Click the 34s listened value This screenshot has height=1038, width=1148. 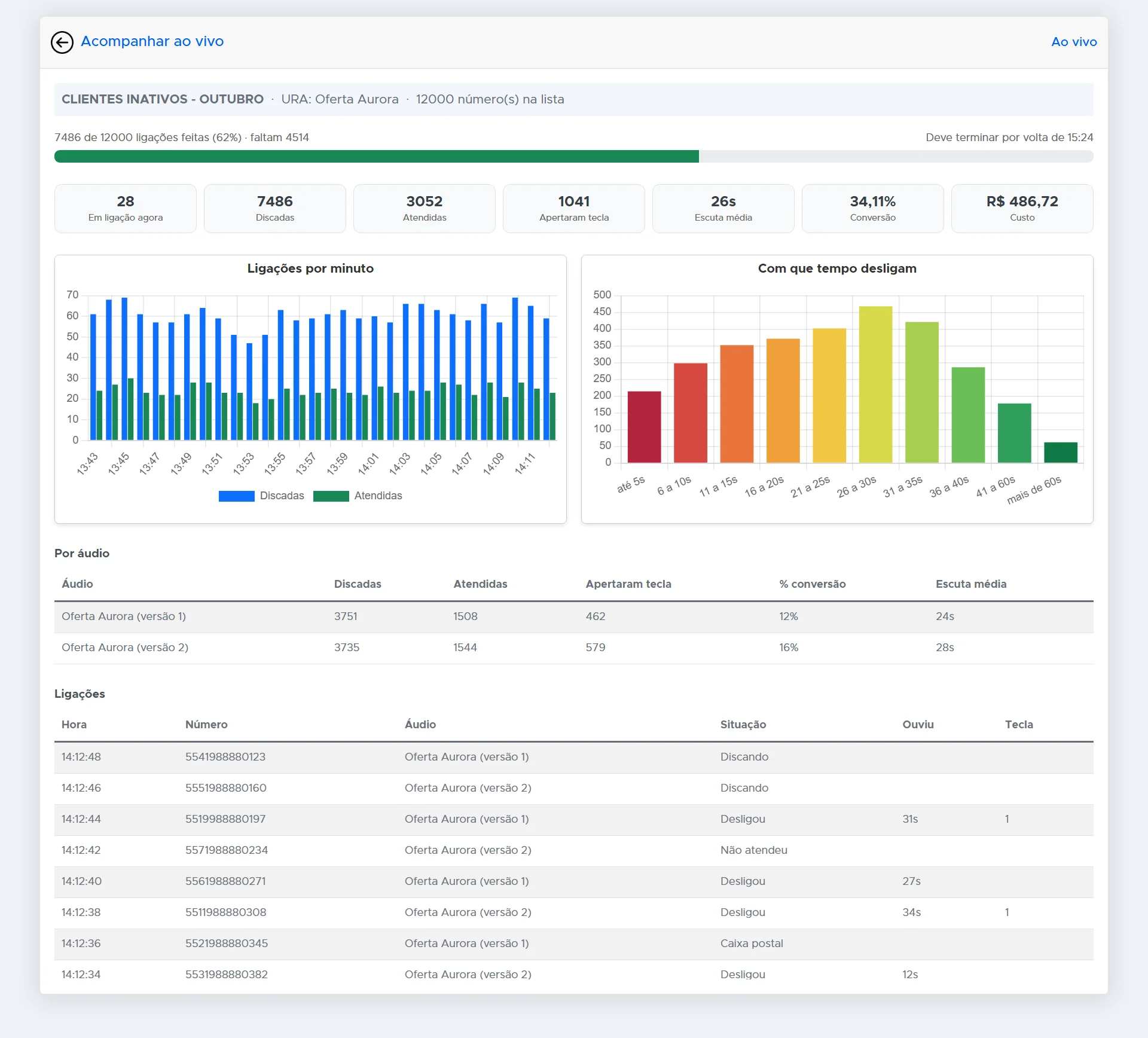(x=911, y=912)
